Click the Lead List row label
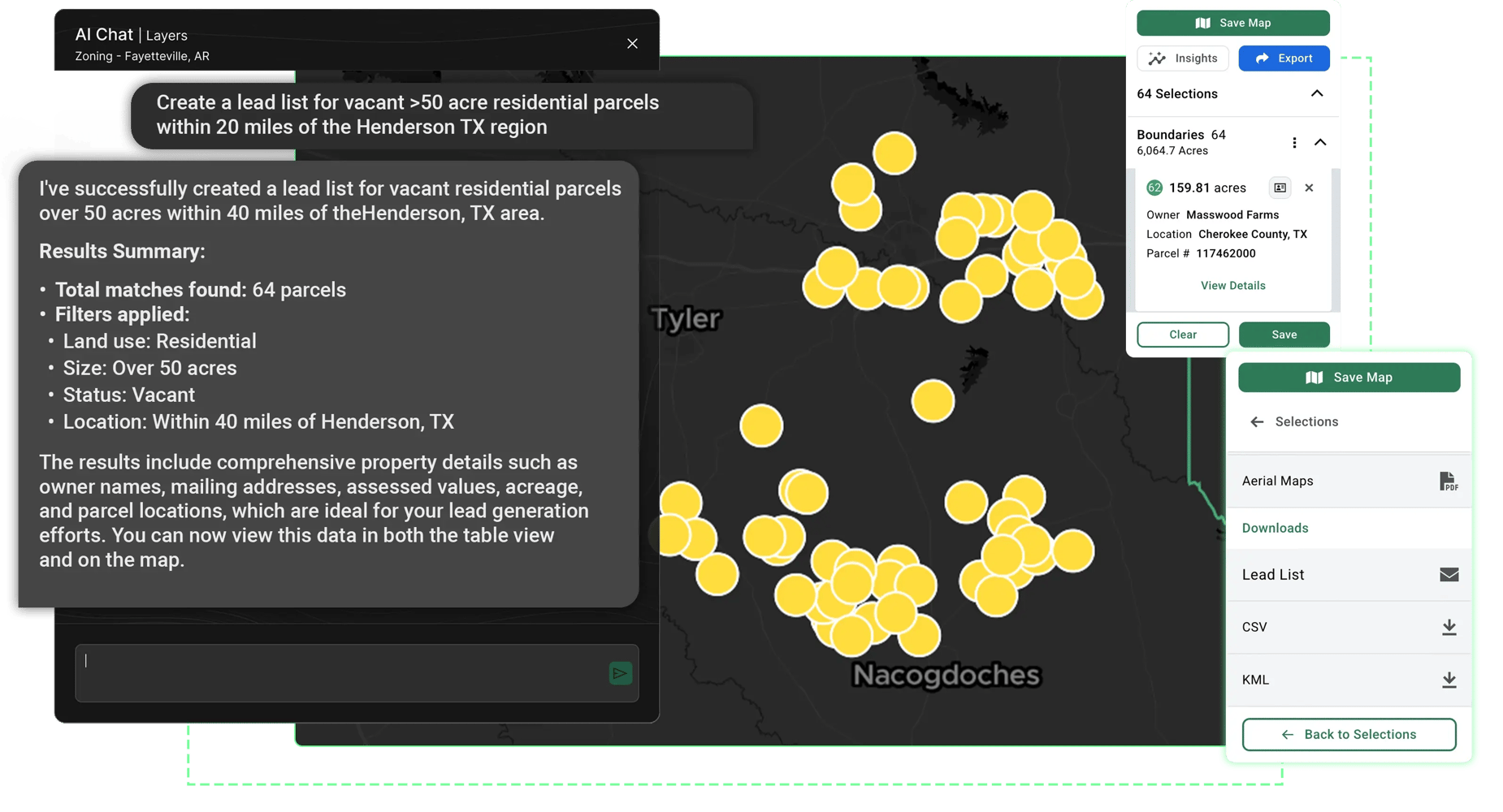 pyautogui.click(x=1273, y=575)
